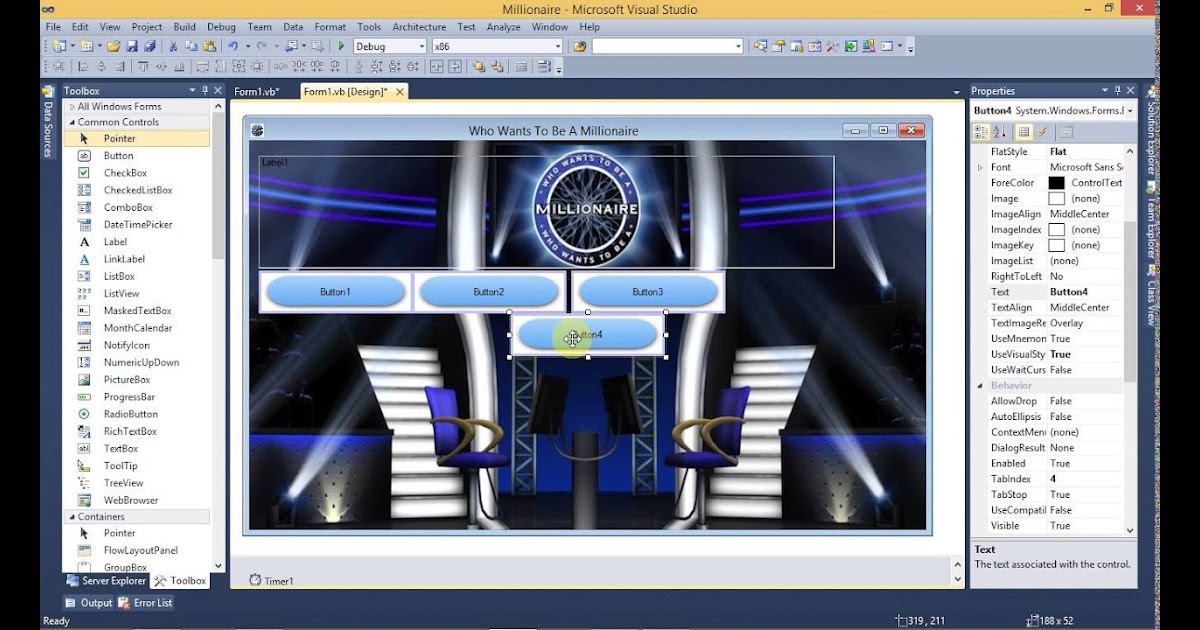Image resolution: width=1200 pixels, height=630 pixels.
Task: Click Center Horizontally layout icon
Action: pos(436,66)
